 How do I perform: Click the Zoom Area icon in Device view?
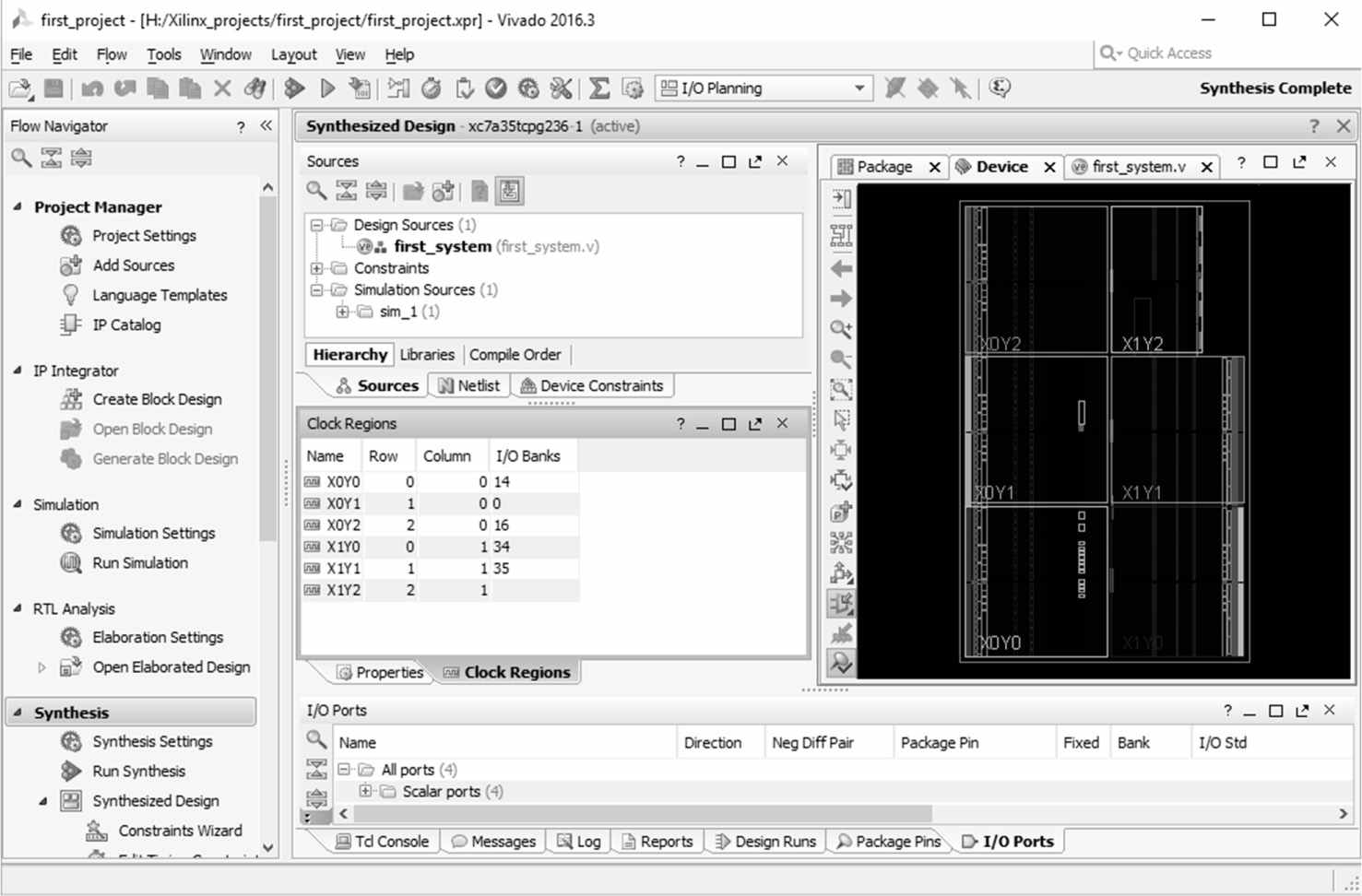[x=841, y=389]
